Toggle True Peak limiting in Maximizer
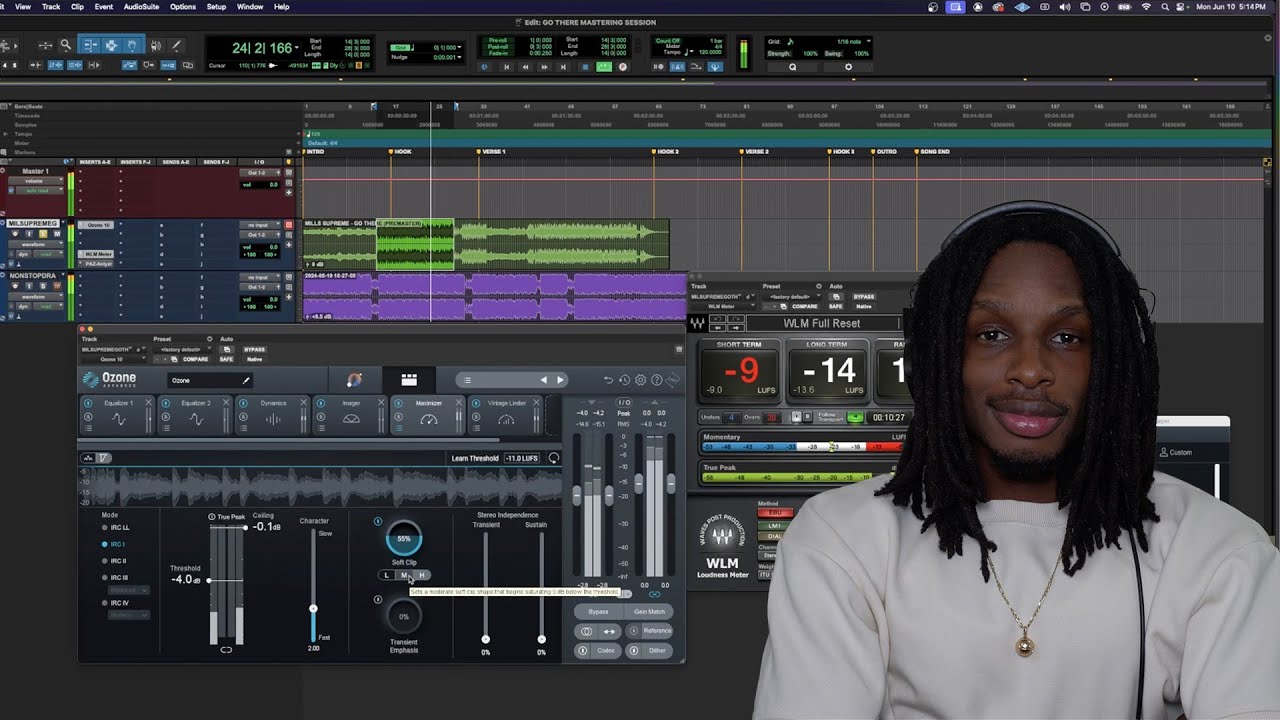 (x=212, y=517)
